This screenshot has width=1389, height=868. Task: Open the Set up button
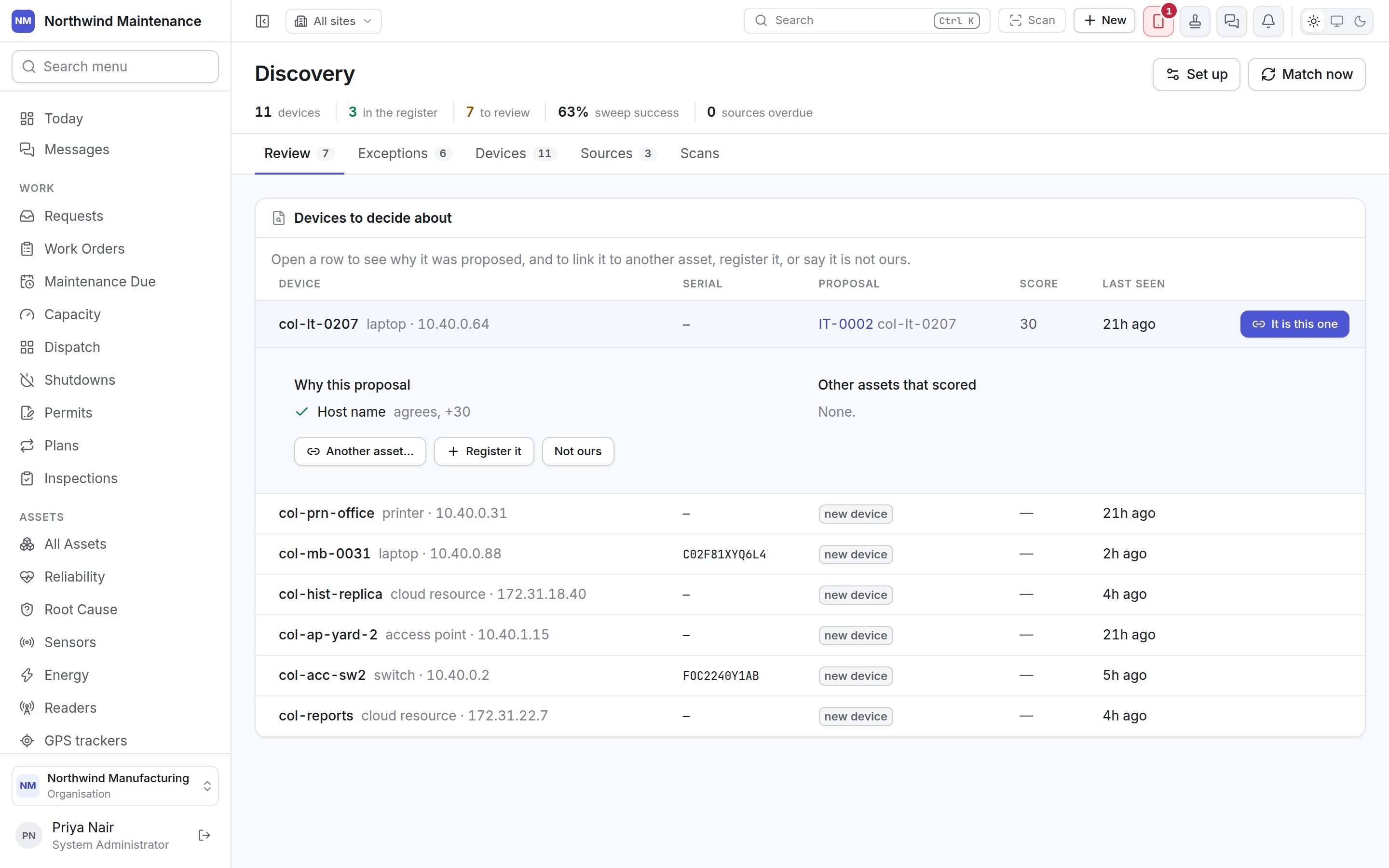(1196, 74)
